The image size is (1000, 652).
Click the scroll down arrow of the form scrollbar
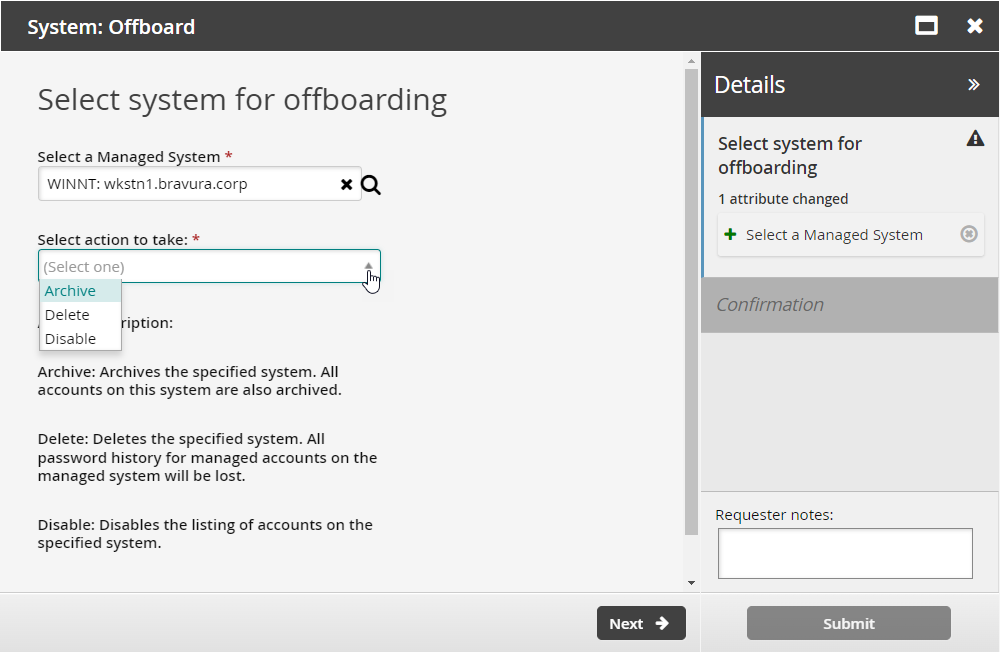click(691, 582)
